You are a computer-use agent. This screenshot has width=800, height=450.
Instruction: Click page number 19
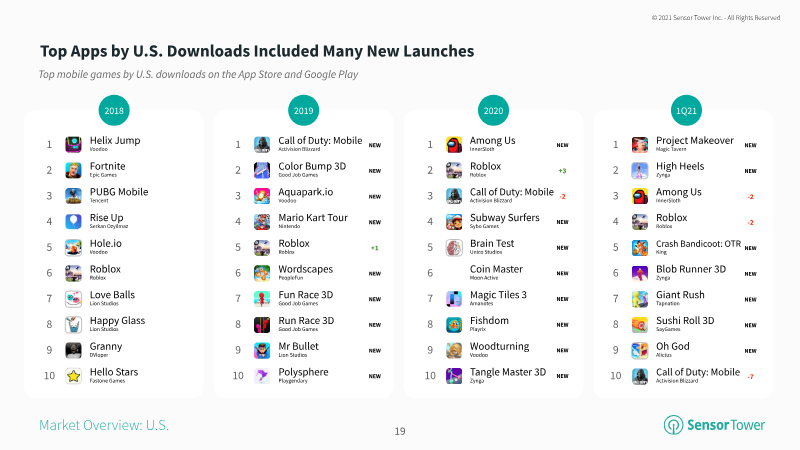[400, 431]
